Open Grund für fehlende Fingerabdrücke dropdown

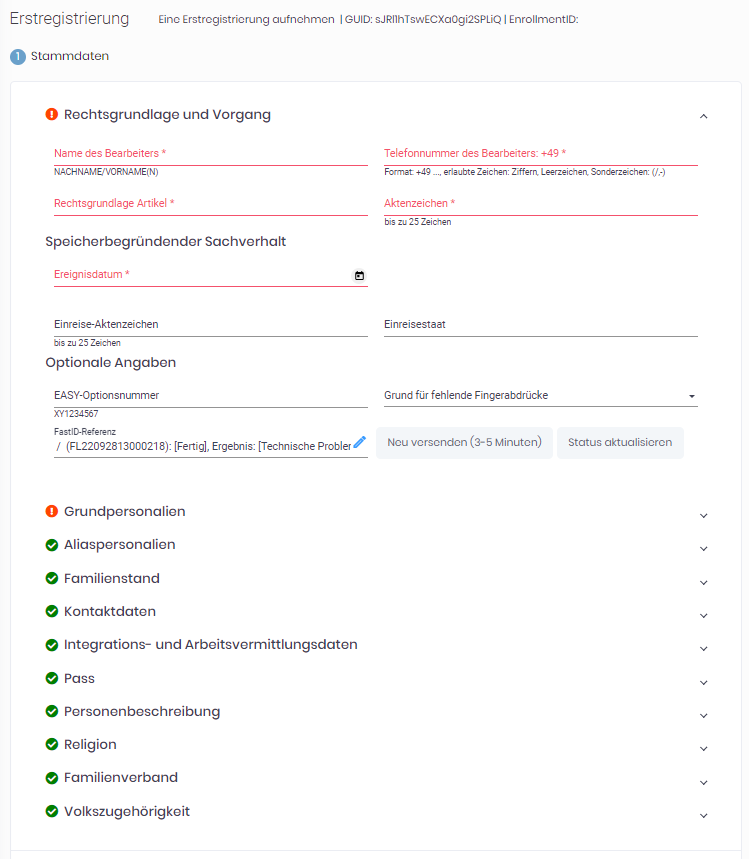click(x=540, y=396)
